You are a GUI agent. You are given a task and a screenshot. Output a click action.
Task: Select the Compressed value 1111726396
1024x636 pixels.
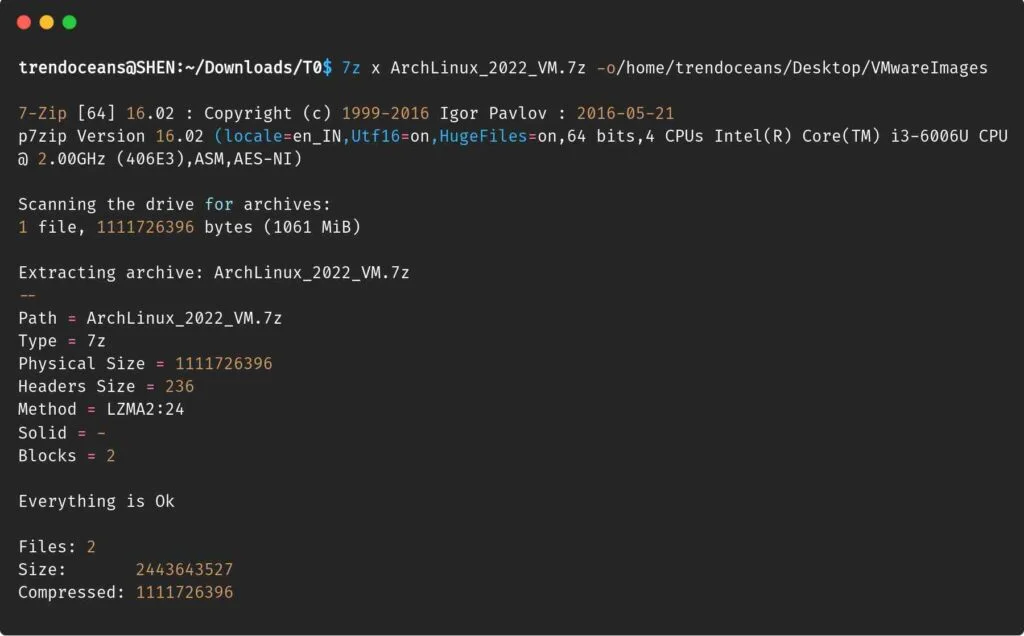[184, 592]
